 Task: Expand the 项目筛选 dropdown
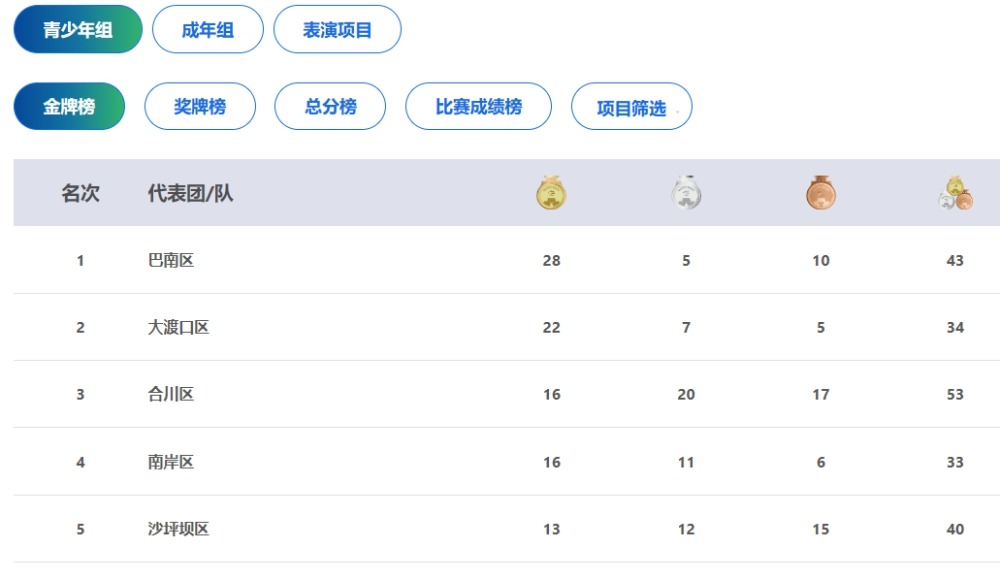631,106
